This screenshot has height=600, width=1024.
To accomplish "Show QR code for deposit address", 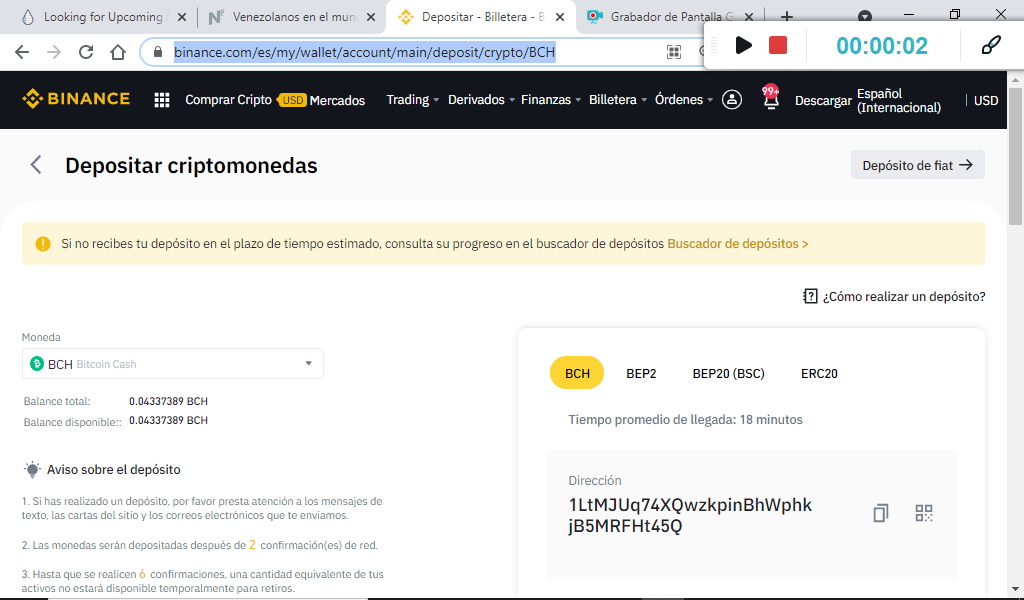I will click(x=923, y=513).
